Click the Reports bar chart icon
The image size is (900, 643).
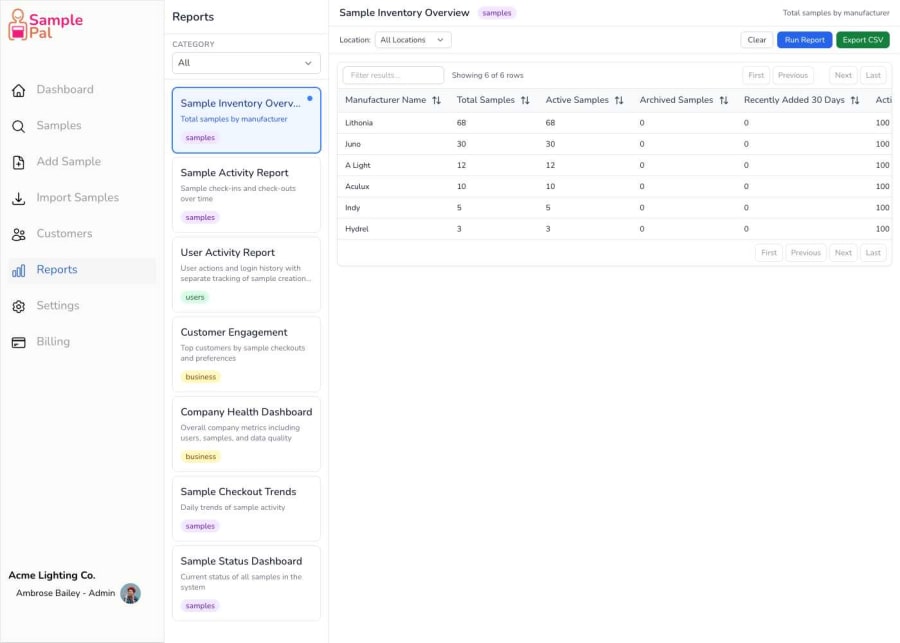pos(17,269)
